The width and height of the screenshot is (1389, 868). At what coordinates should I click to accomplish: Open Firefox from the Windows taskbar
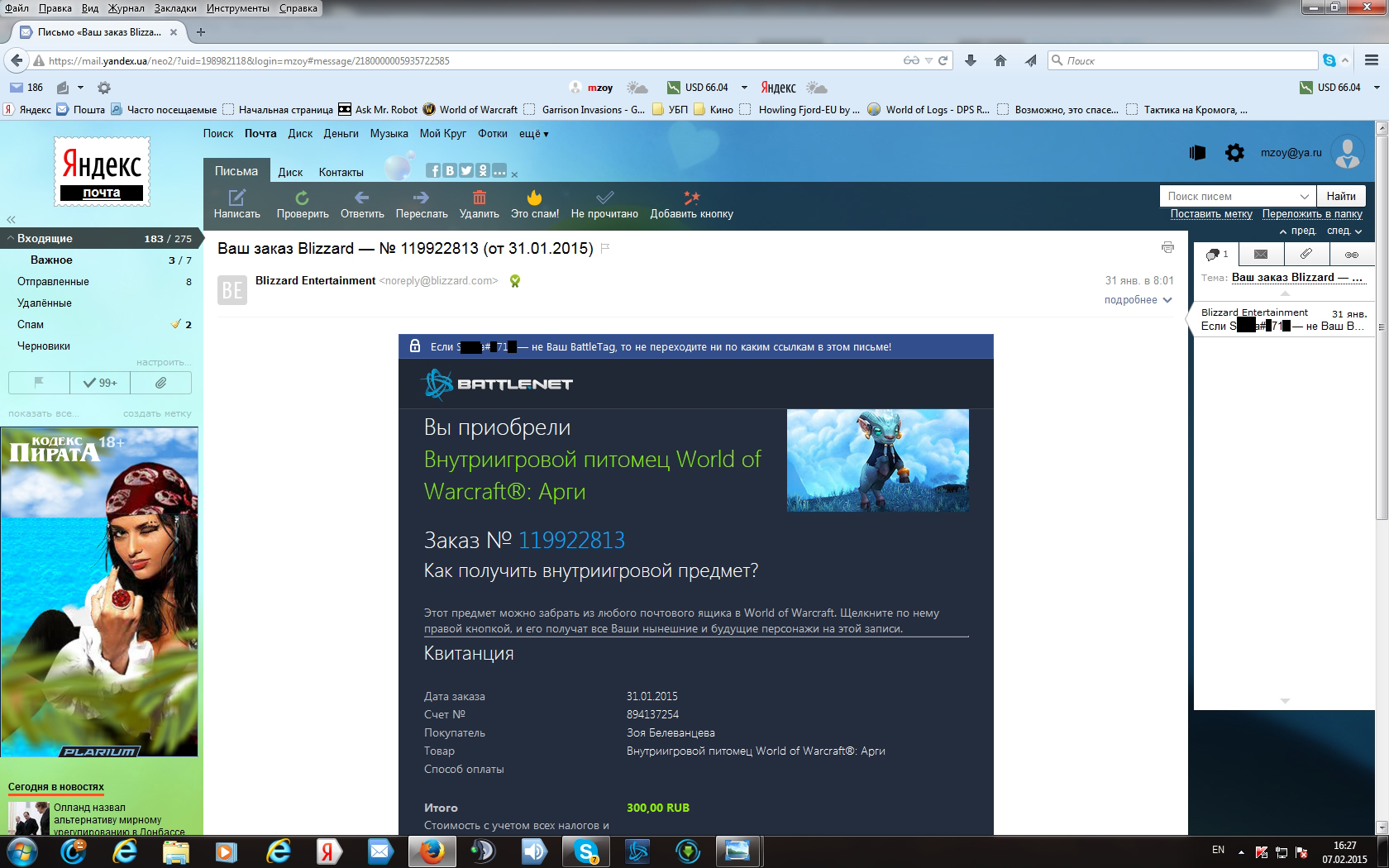point(432,851)
